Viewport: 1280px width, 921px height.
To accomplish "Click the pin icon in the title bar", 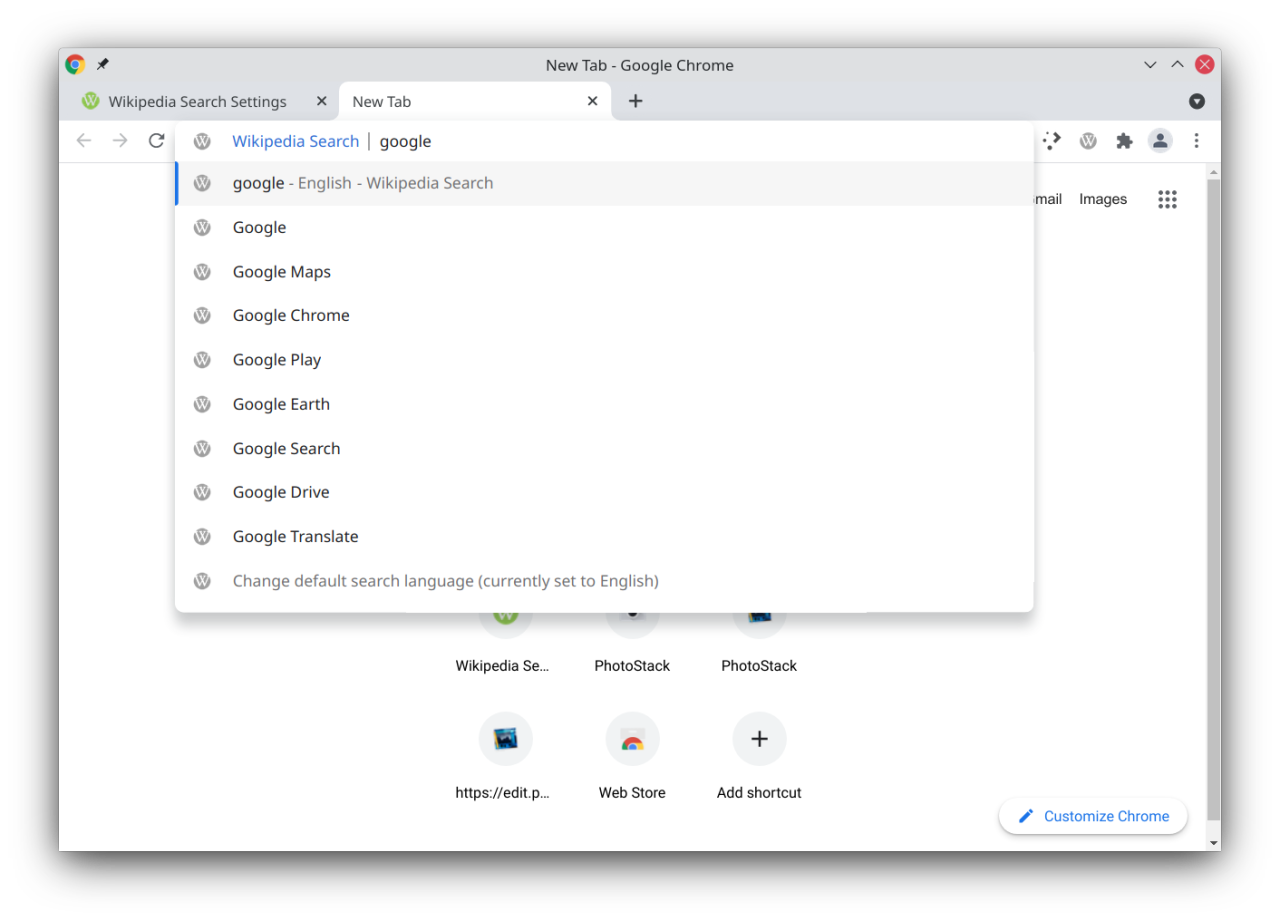I will pos(103,65).
